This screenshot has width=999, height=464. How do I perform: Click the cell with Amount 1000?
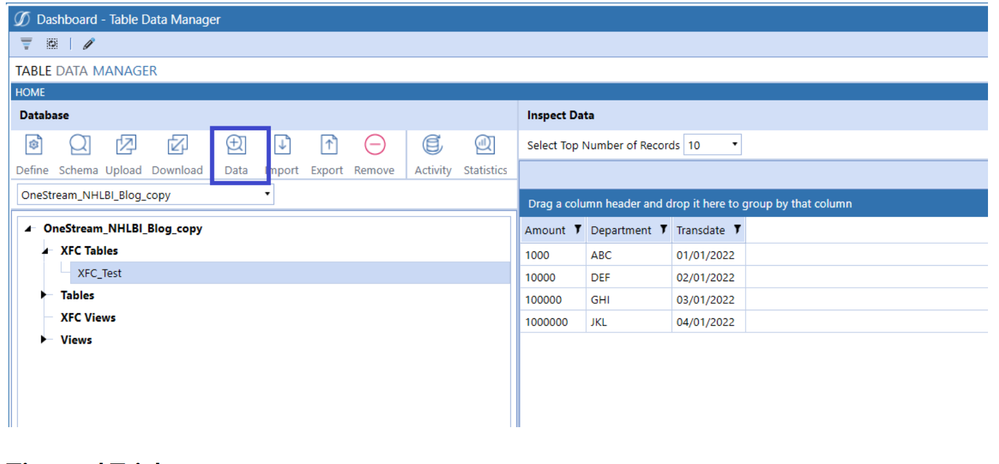coord(553,256)
